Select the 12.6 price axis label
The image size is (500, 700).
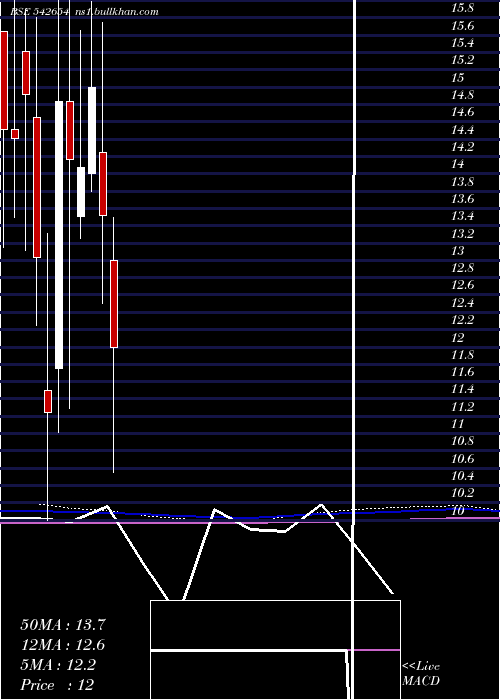[x=462, y=285]
